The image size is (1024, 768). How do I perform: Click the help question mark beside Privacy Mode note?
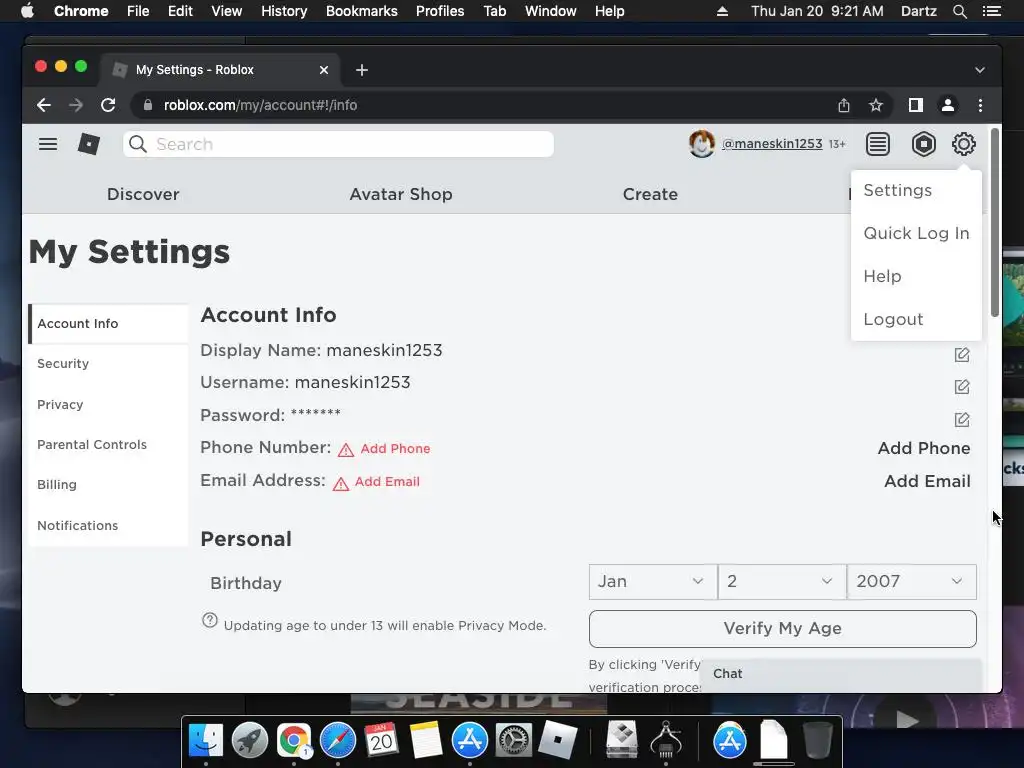coord(210,620)
